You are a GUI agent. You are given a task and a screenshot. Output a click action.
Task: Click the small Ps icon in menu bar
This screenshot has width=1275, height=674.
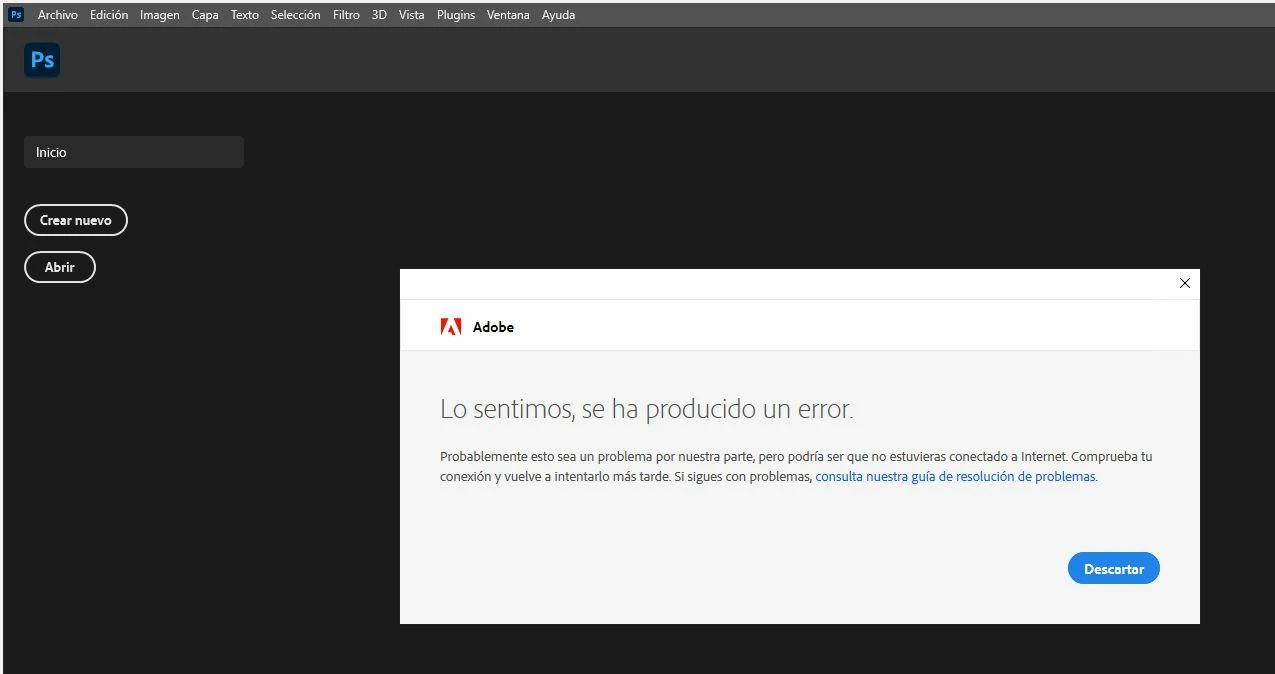[x=16, y=15]
